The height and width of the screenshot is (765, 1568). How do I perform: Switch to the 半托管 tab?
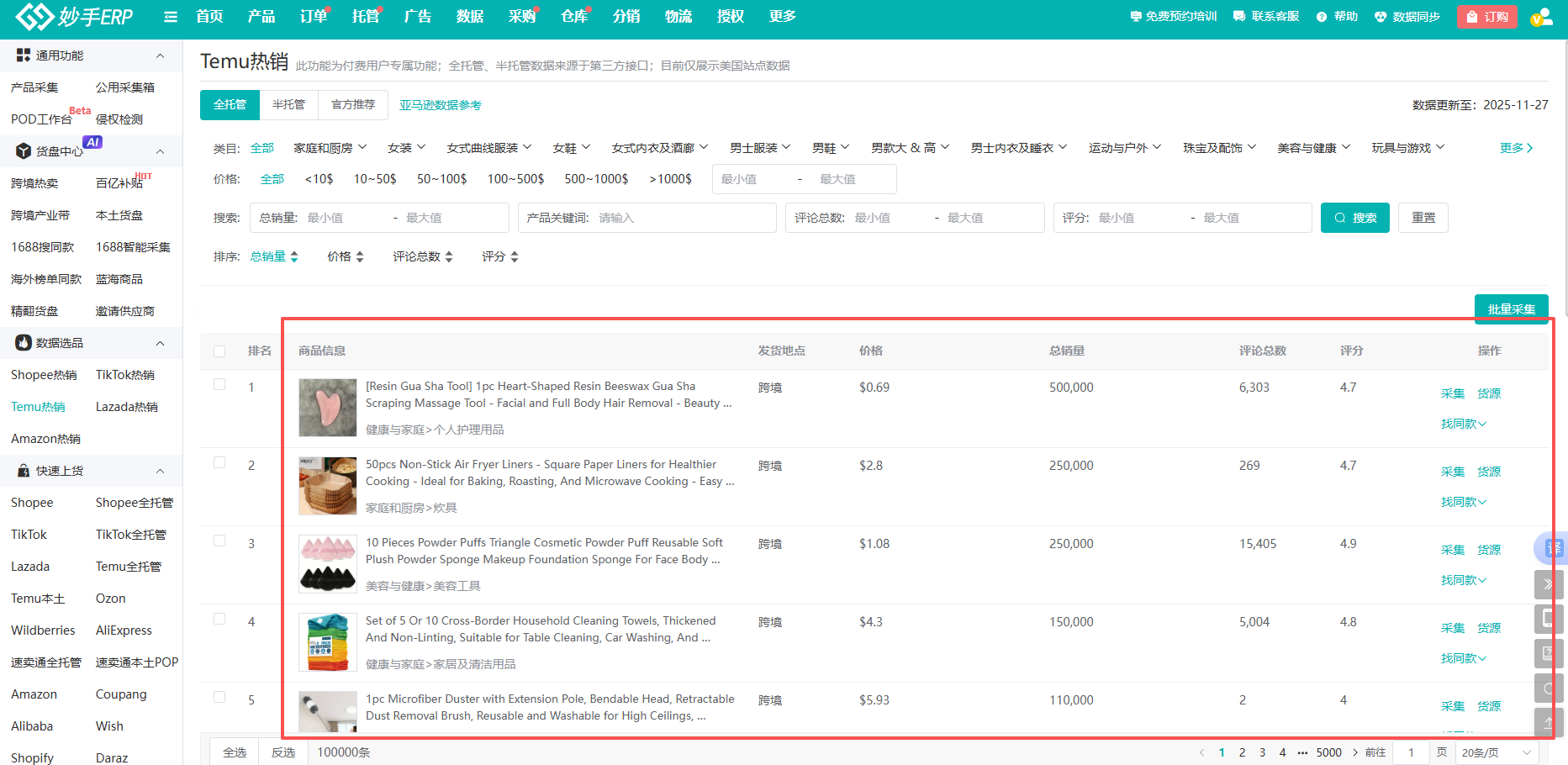click(288, 105)
